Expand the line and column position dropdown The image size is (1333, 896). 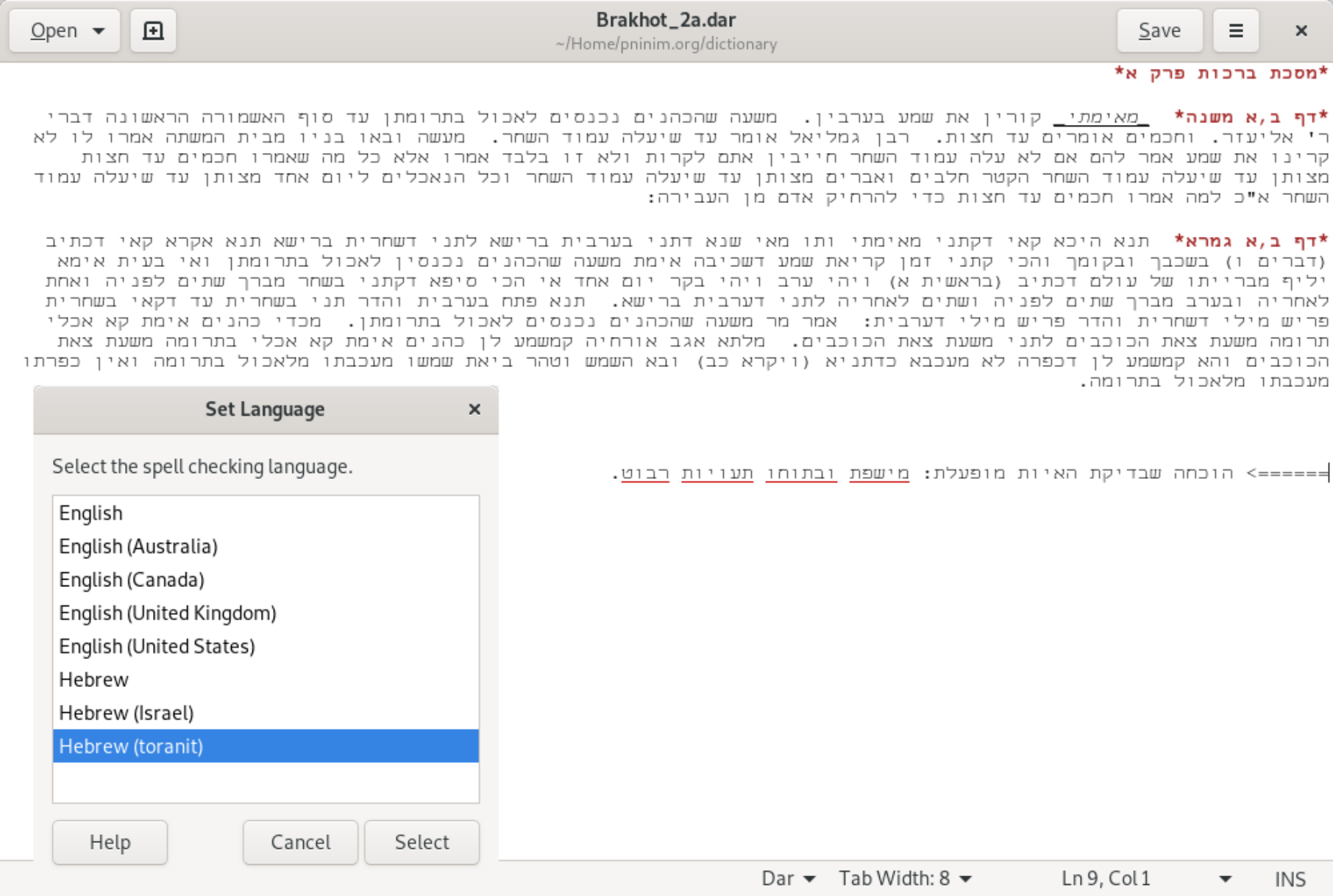click(x=1225, y=878)
